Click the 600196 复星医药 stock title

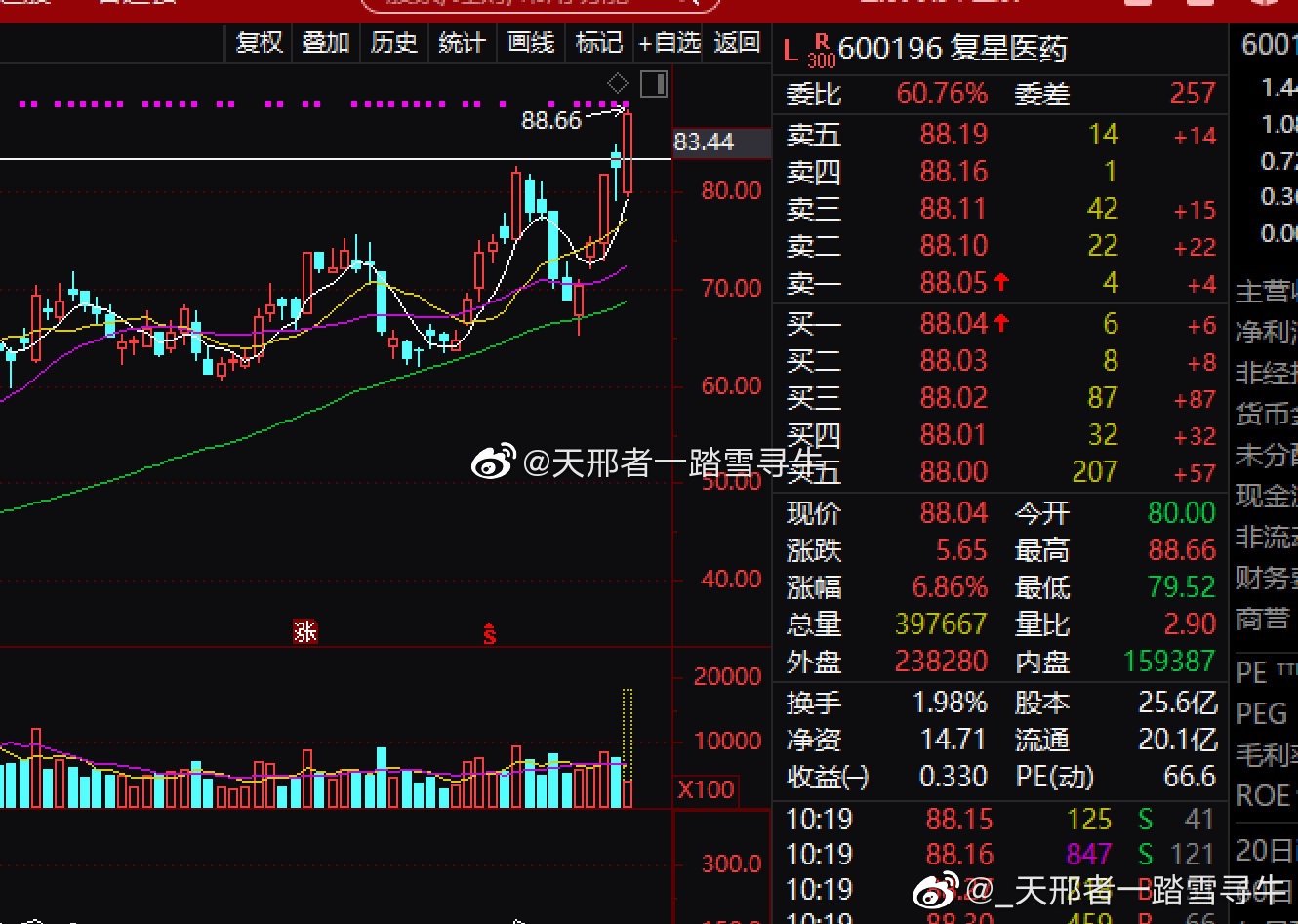point(952,49)
